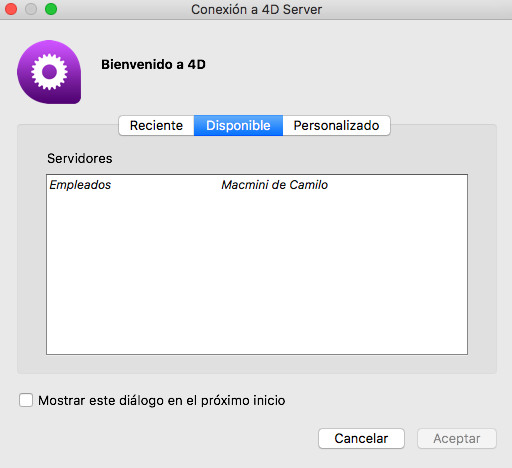Enable the Mostrar este diálogo checkbox
512x468 pixels.
(x=26, y=400)
